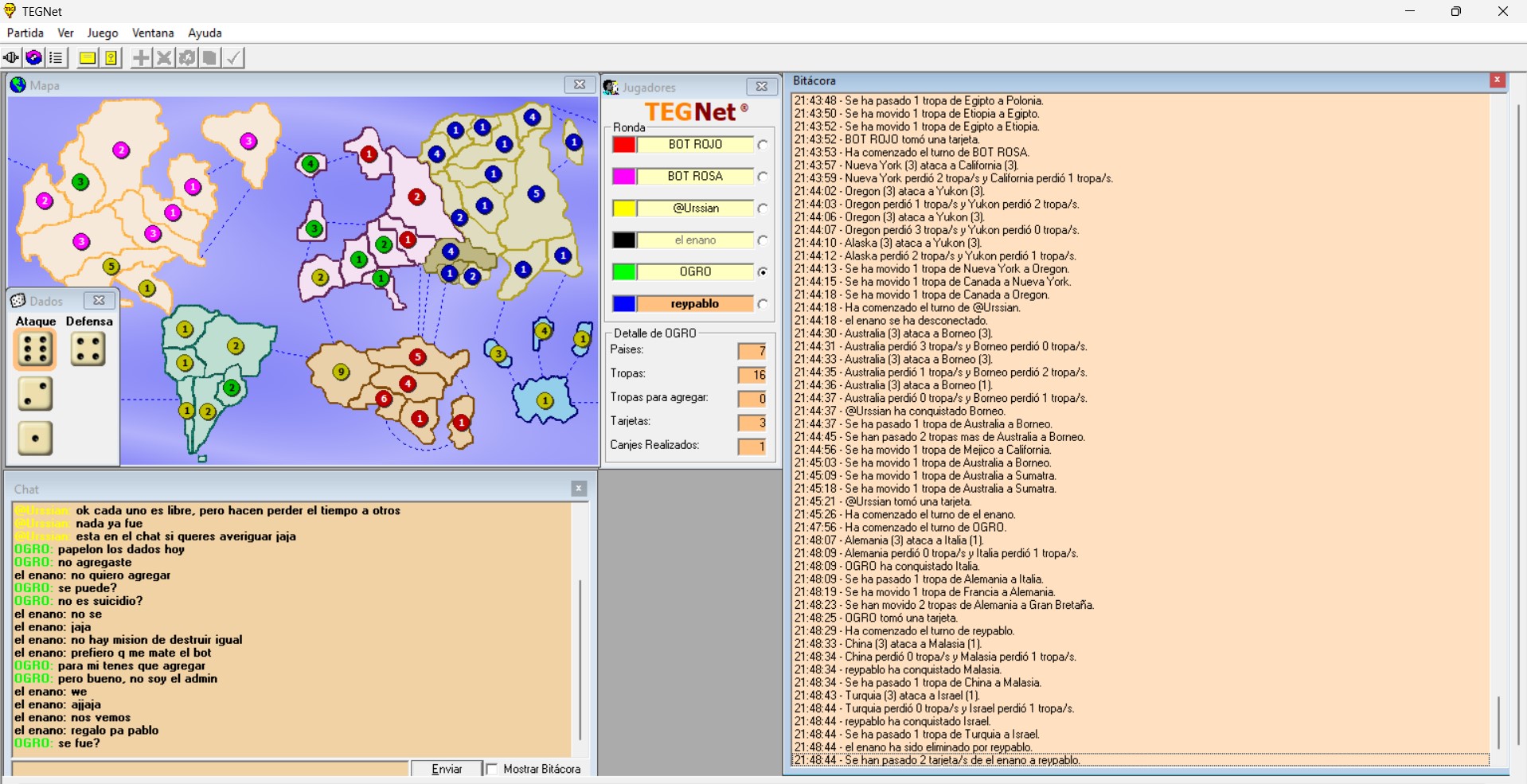Click the BOT ROSA player name button
This screenshot has height=784, width=1527.
point(695,177)
